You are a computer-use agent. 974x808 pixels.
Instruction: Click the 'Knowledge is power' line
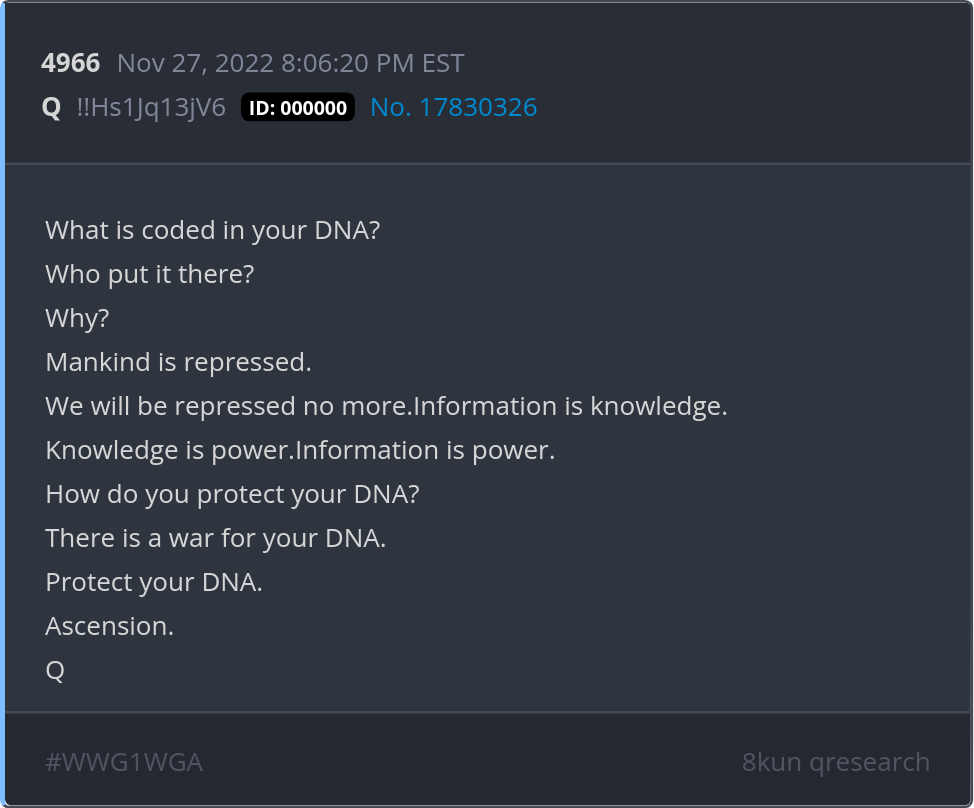(x=168, y=450)
